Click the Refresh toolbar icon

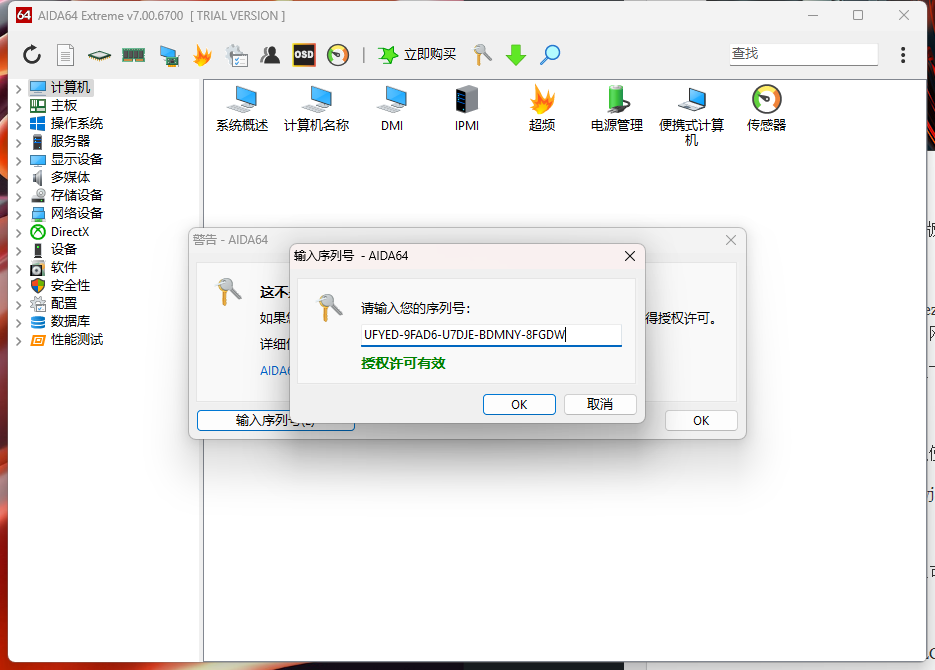point(32,55)
